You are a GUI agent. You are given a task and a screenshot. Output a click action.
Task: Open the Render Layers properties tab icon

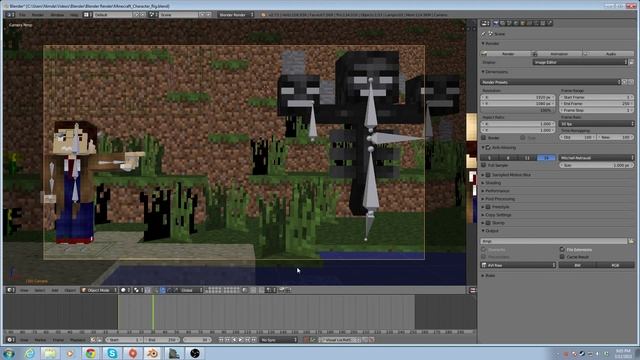(503, 23)
